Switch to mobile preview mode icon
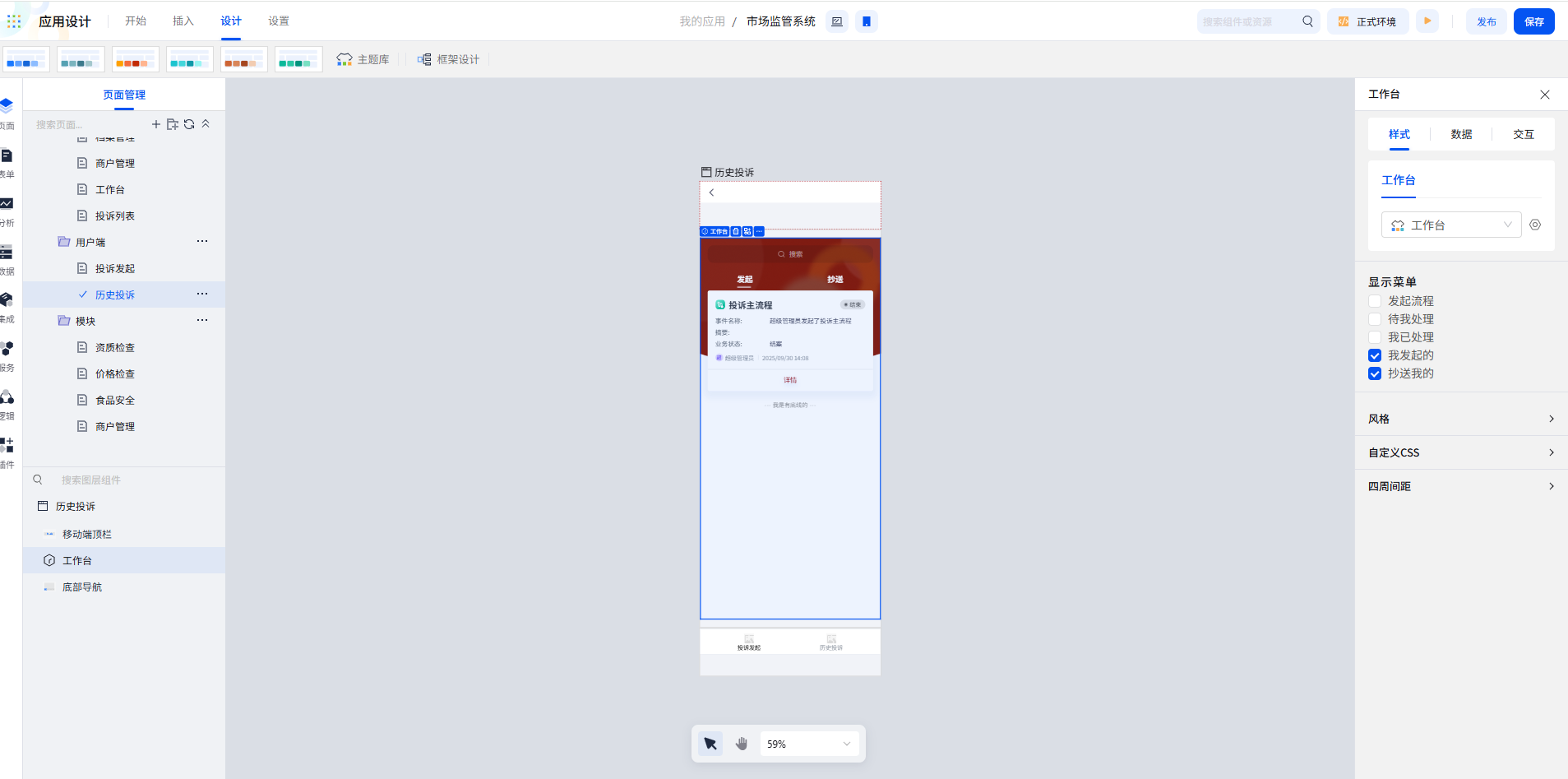Screen dimensions: 1568x779 click(x=867, y=21)
